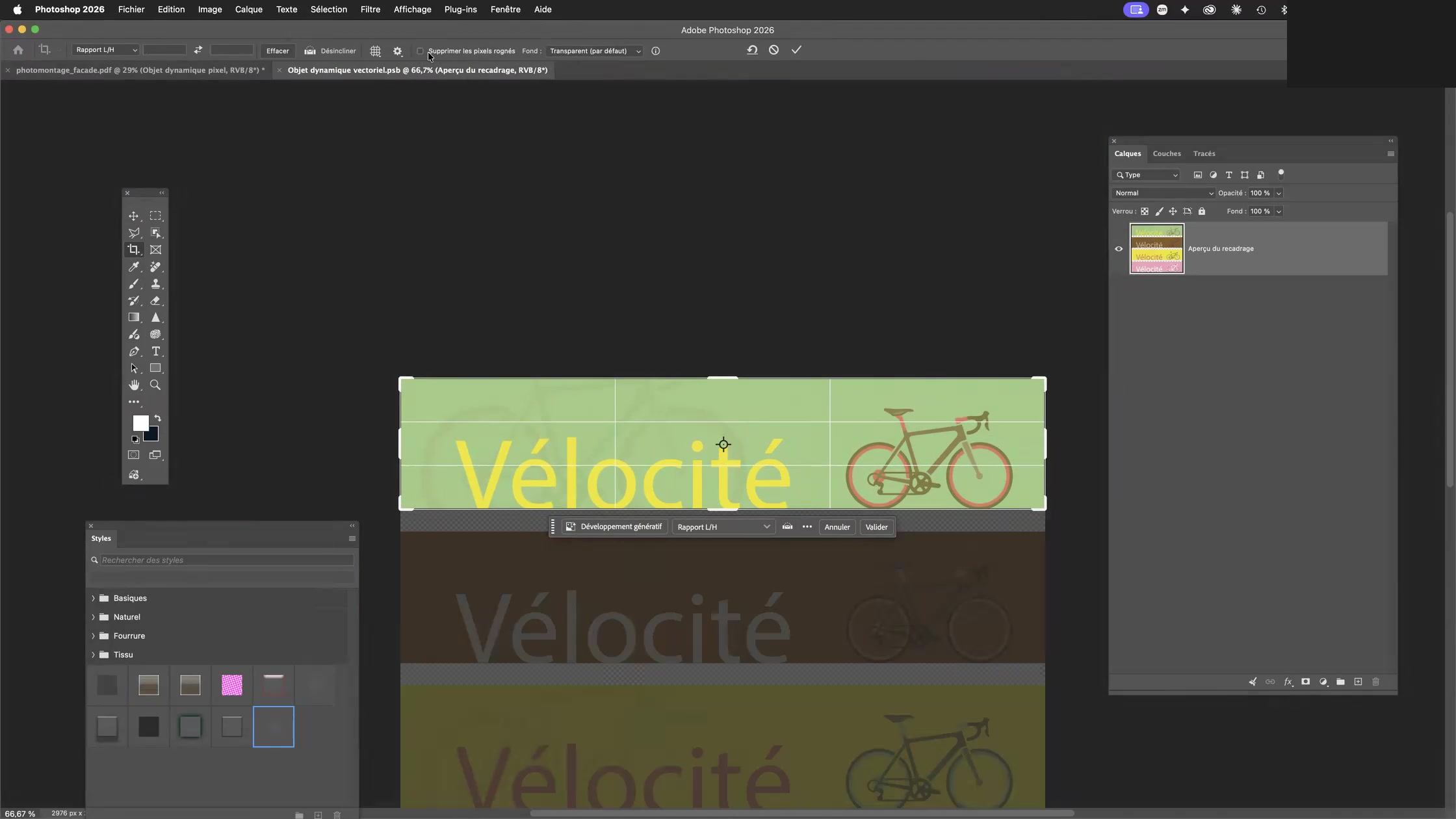This screenshot has height=819, width=1456.
Task: Open the Type filter dropdown in Calques
Action: [1147, 175]
